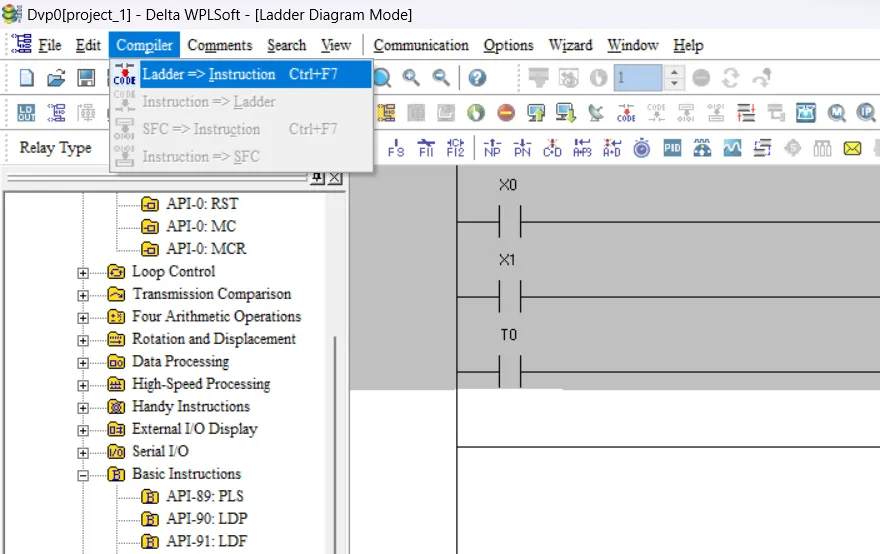Pin the instruction tree panel

click(317, 177)
